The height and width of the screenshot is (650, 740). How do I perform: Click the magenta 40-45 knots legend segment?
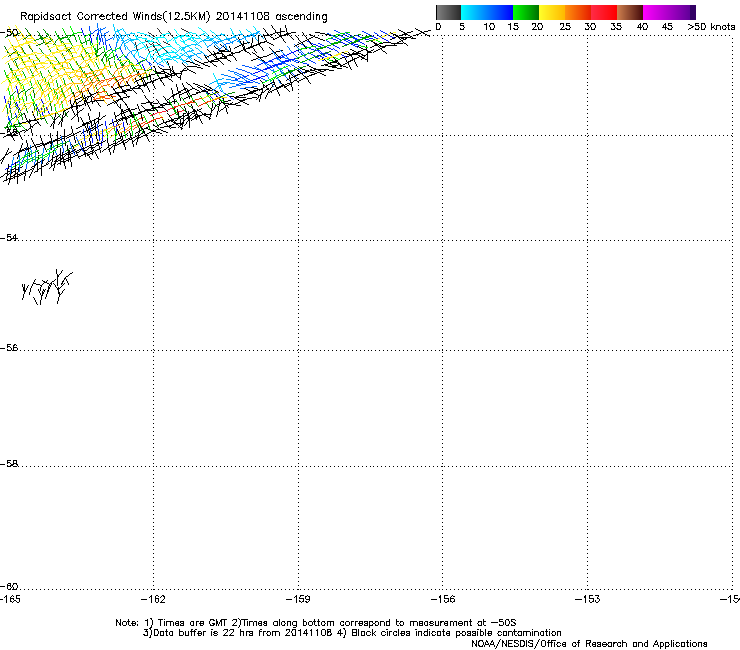(x=656, y=12)
